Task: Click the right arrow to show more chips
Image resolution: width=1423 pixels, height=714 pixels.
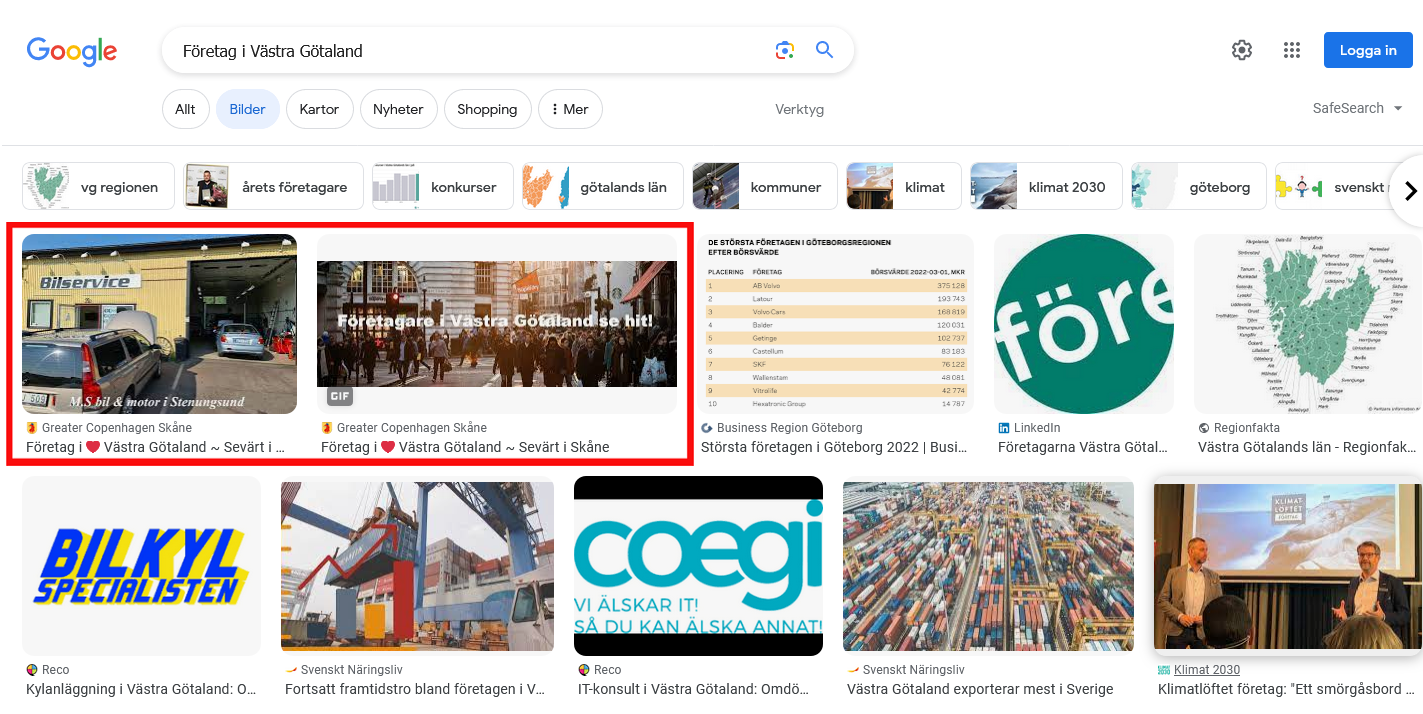Action: tap(1410, 190)
